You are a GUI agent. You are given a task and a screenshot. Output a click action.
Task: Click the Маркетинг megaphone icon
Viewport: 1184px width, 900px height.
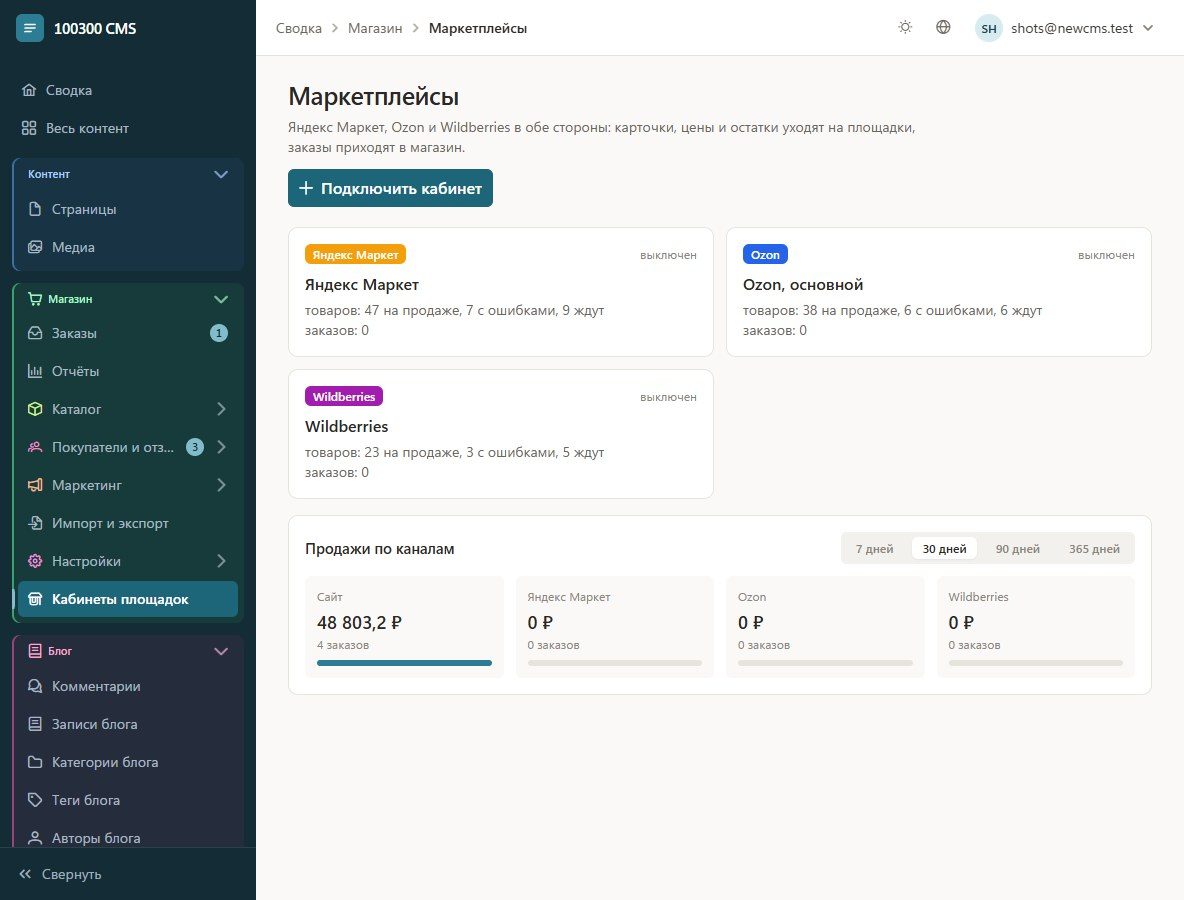pos(35,485)
